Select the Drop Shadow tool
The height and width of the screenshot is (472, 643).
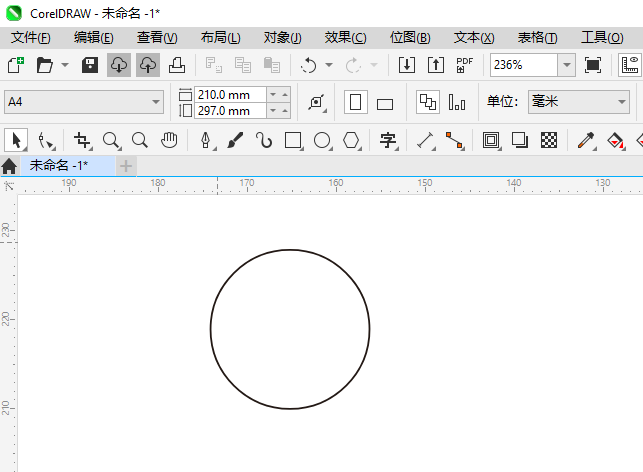point(520,140)
